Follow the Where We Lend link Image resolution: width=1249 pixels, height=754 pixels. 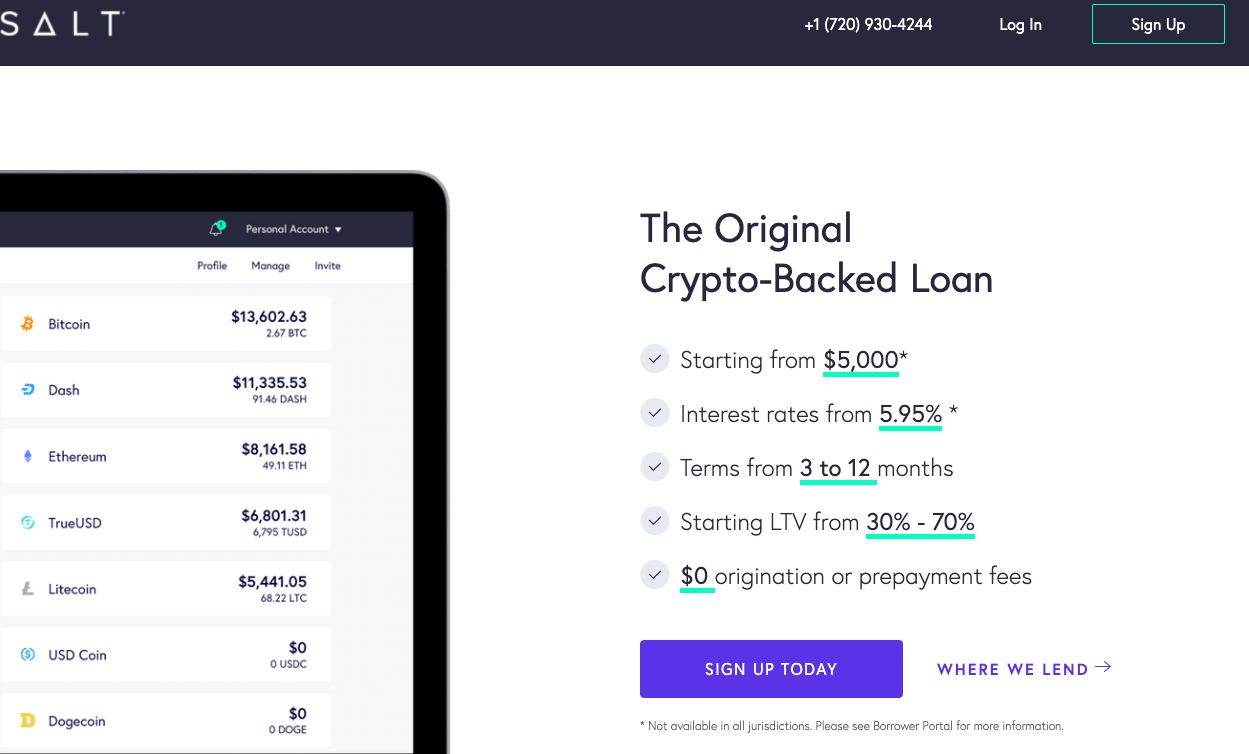[1024, 669]
